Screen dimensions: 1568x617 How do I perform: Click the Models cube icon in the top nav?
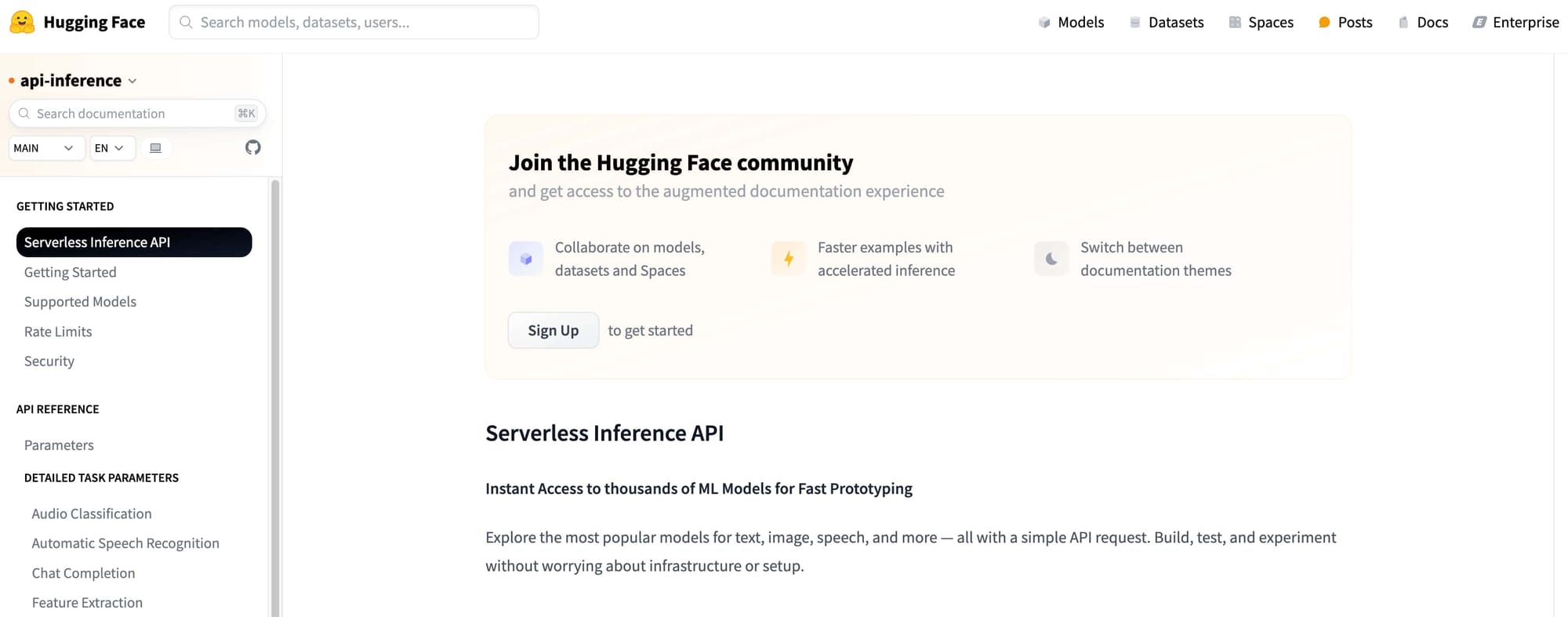click(x=1044, y=23)
